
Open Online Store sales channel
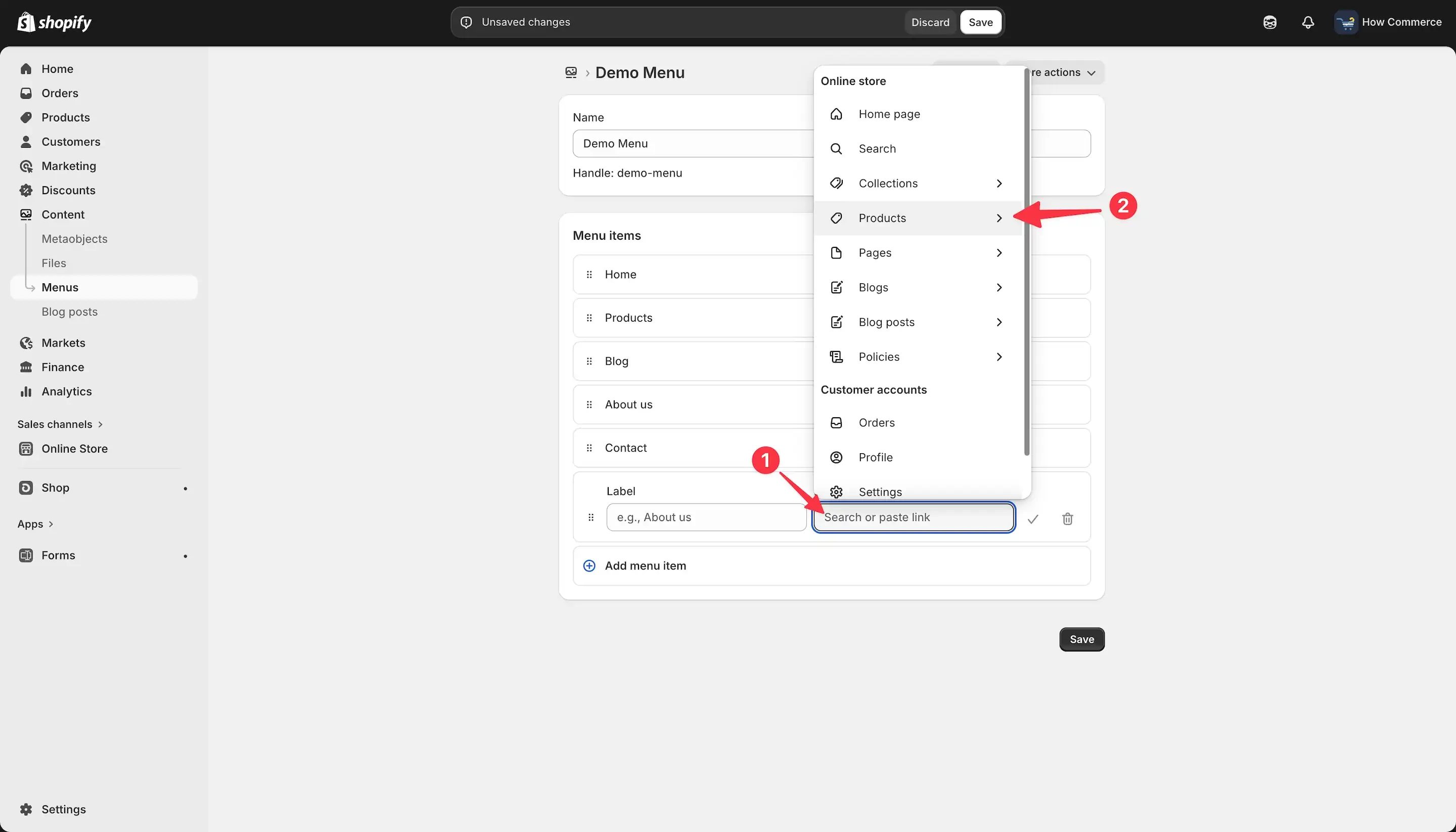tap(104, 449)
